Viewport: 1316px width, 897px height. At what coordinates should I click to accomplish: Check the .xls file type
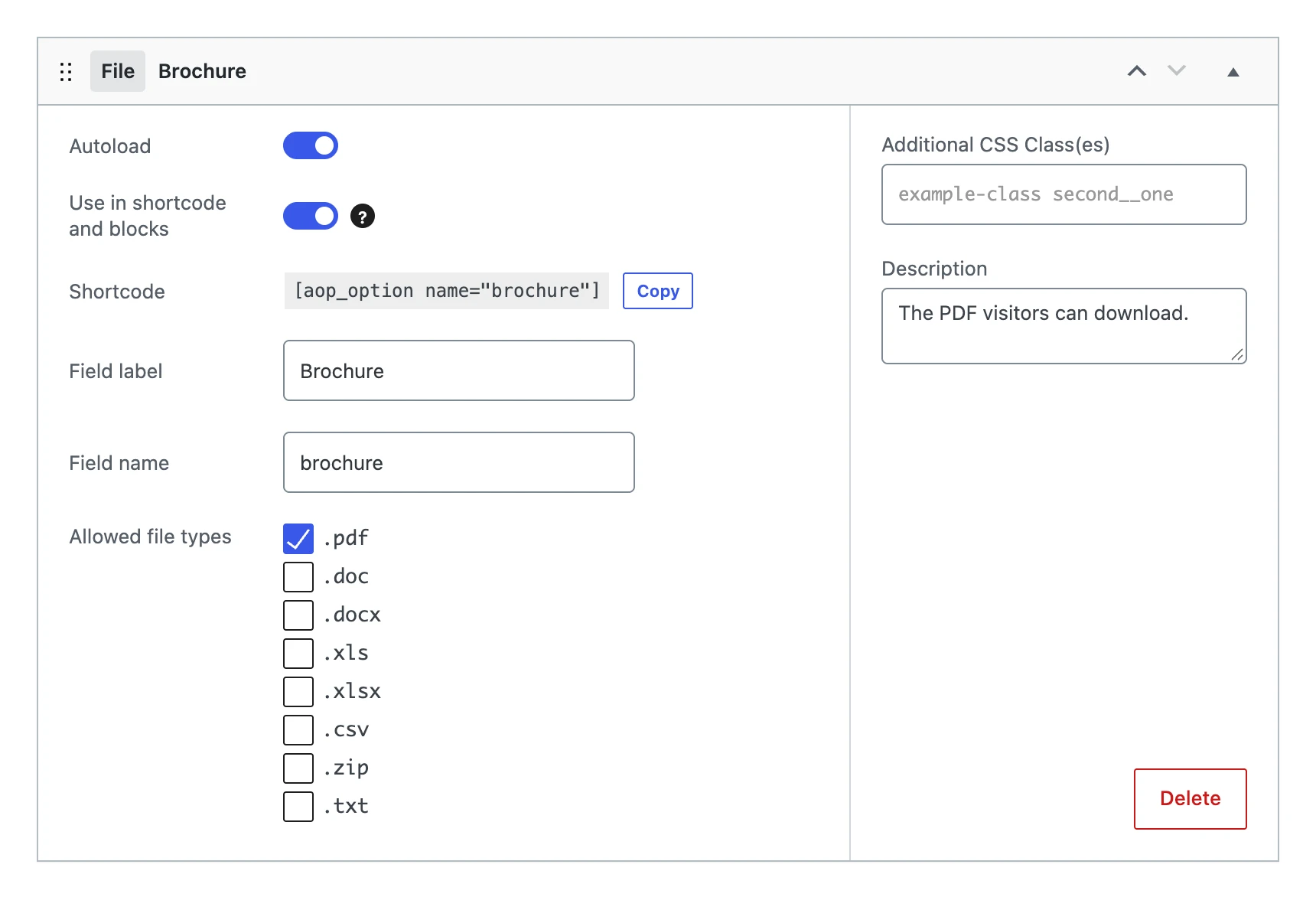(x=298, y=654)
